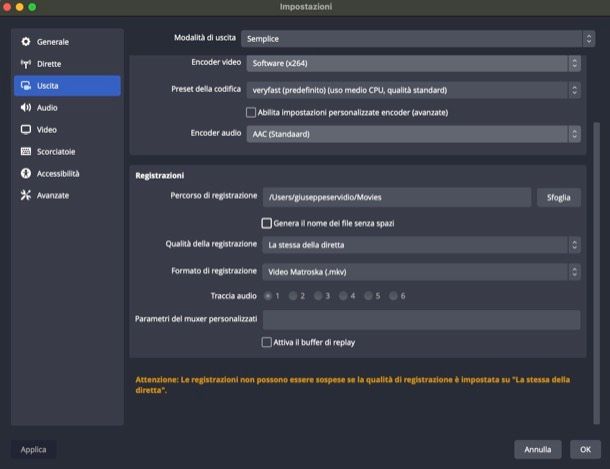
Task: Expand the Encoder video dropdown
Action: [413, 63]
